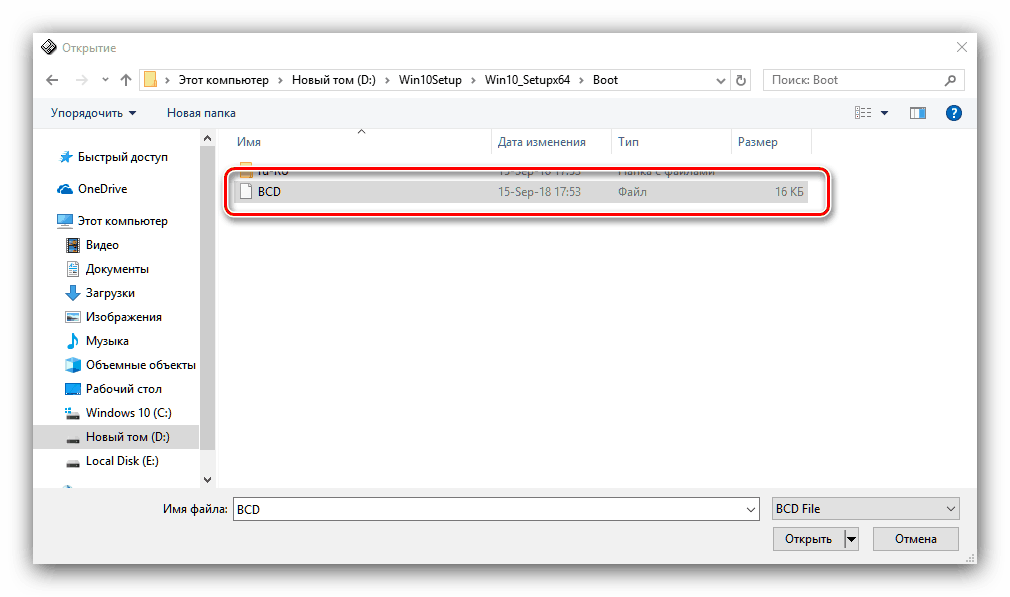Go forward with the right arrow
1010x597 pixels.
click(82, 80)
